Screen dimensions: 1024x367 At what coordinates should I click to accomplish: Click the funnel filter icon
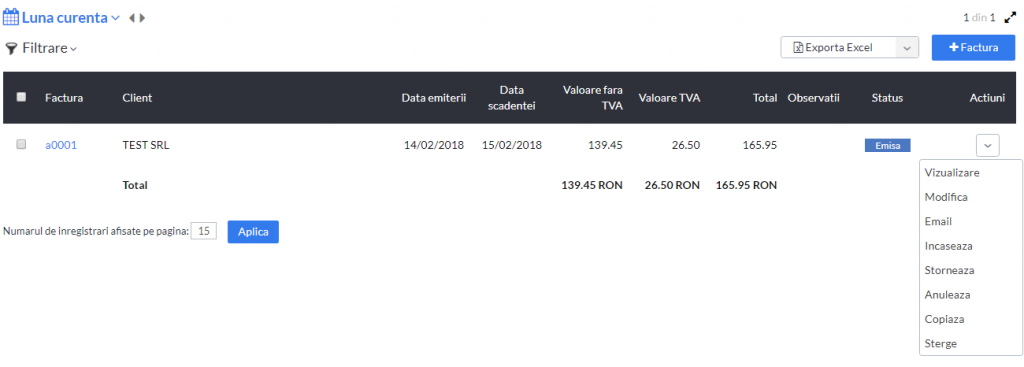coord(10,48)
